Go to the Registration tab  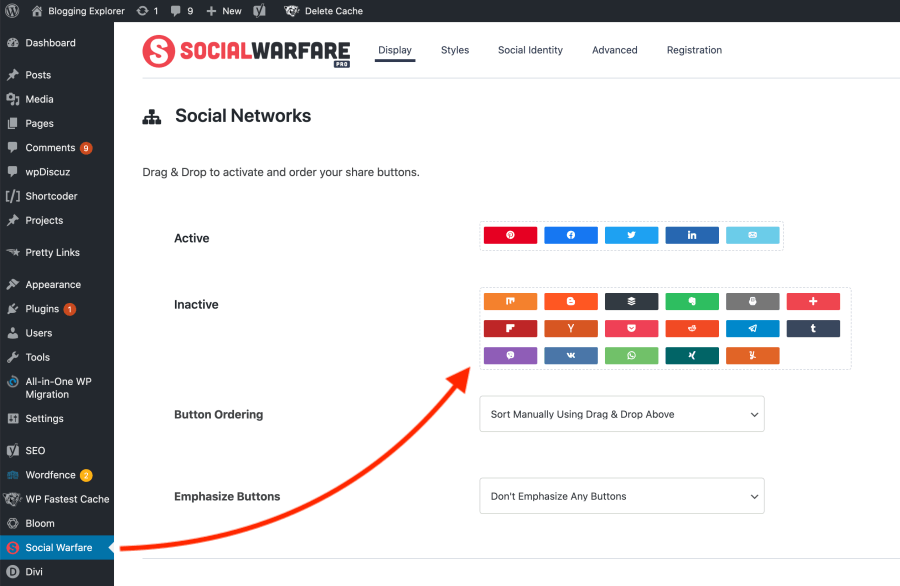click(694, 50)
